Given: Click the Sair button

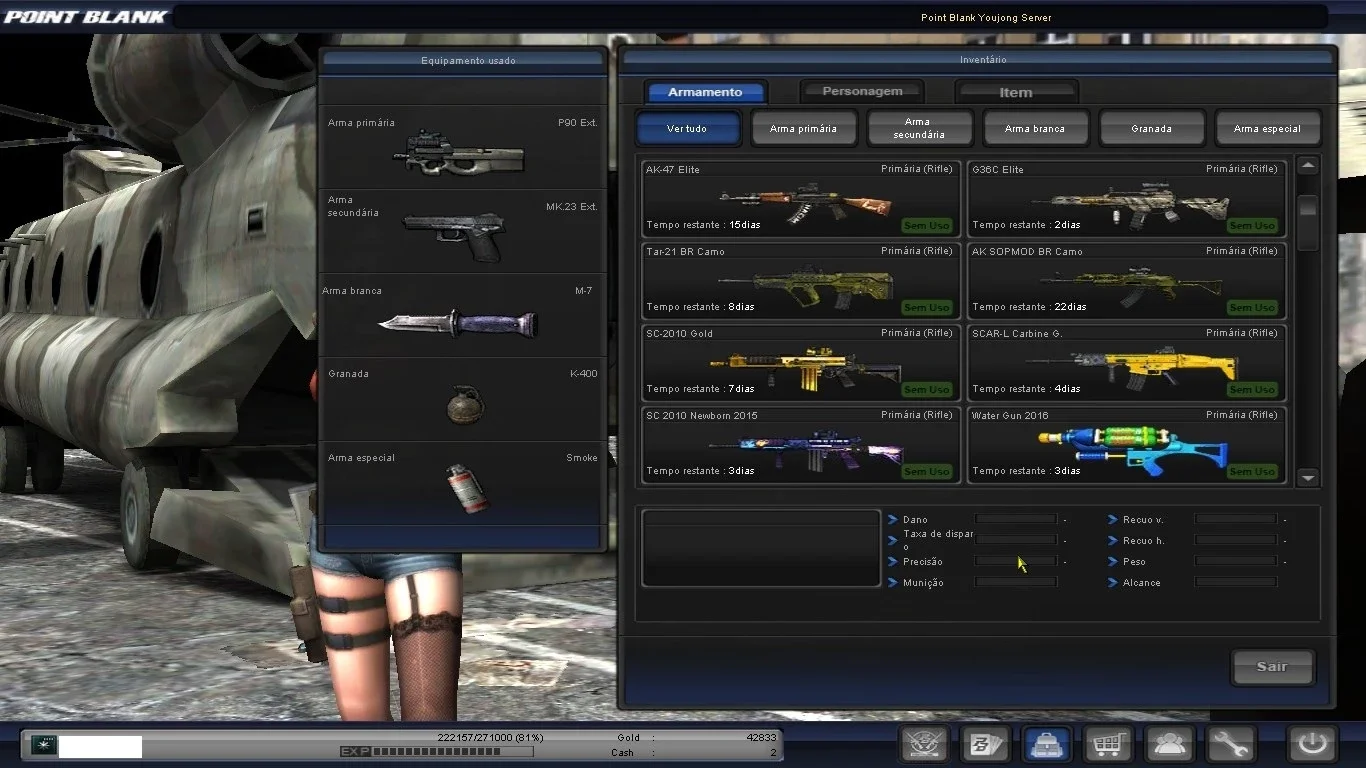Looking at the screenshot, I should tap(1272, 667).
